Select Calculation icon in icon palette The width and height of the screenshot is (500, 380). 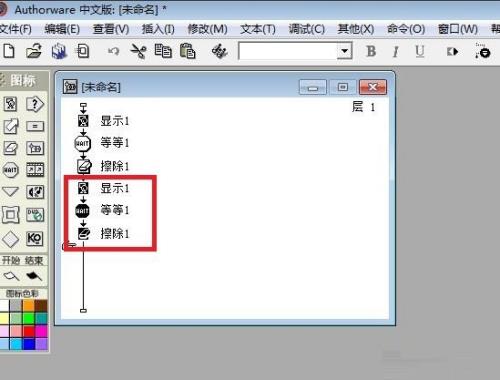coord(35,126)
